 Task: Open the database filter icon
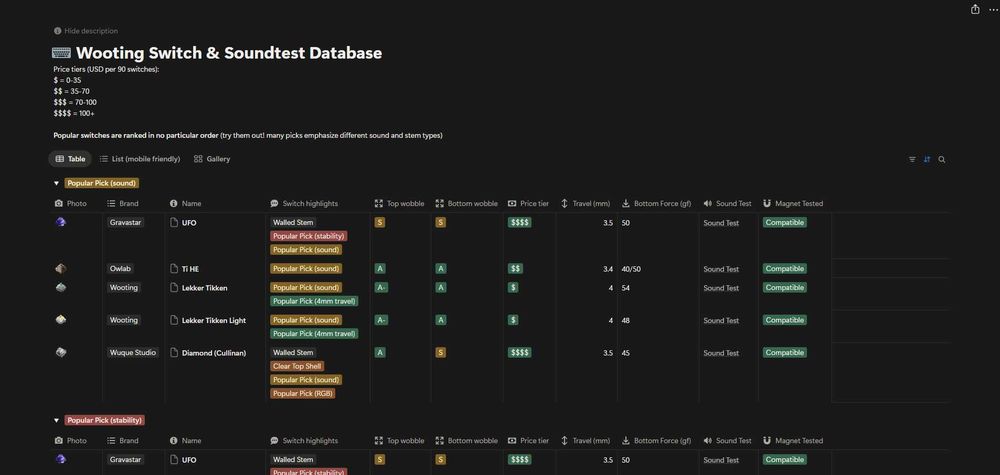pyautogui.click(x=912, y=159)
